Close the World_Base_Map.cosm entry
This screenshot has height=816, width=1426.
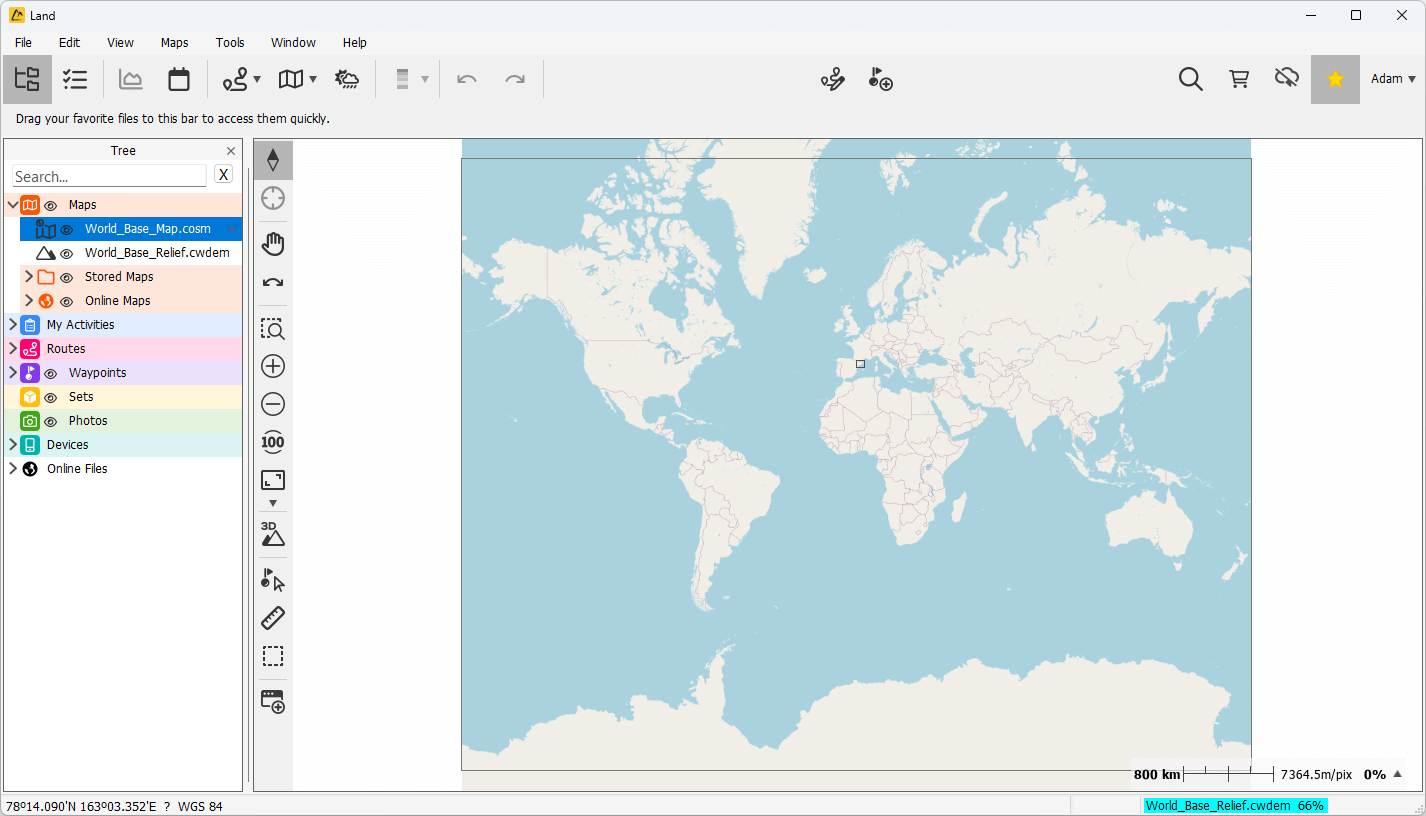(x=231, y=228)
